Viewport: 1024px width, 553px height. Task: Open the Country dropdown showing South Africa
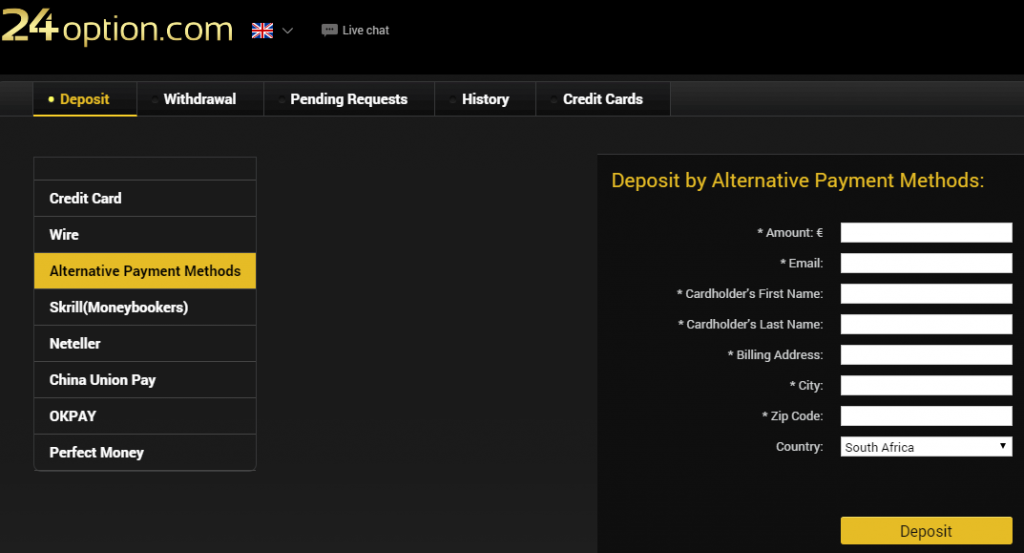coord(926,447)
